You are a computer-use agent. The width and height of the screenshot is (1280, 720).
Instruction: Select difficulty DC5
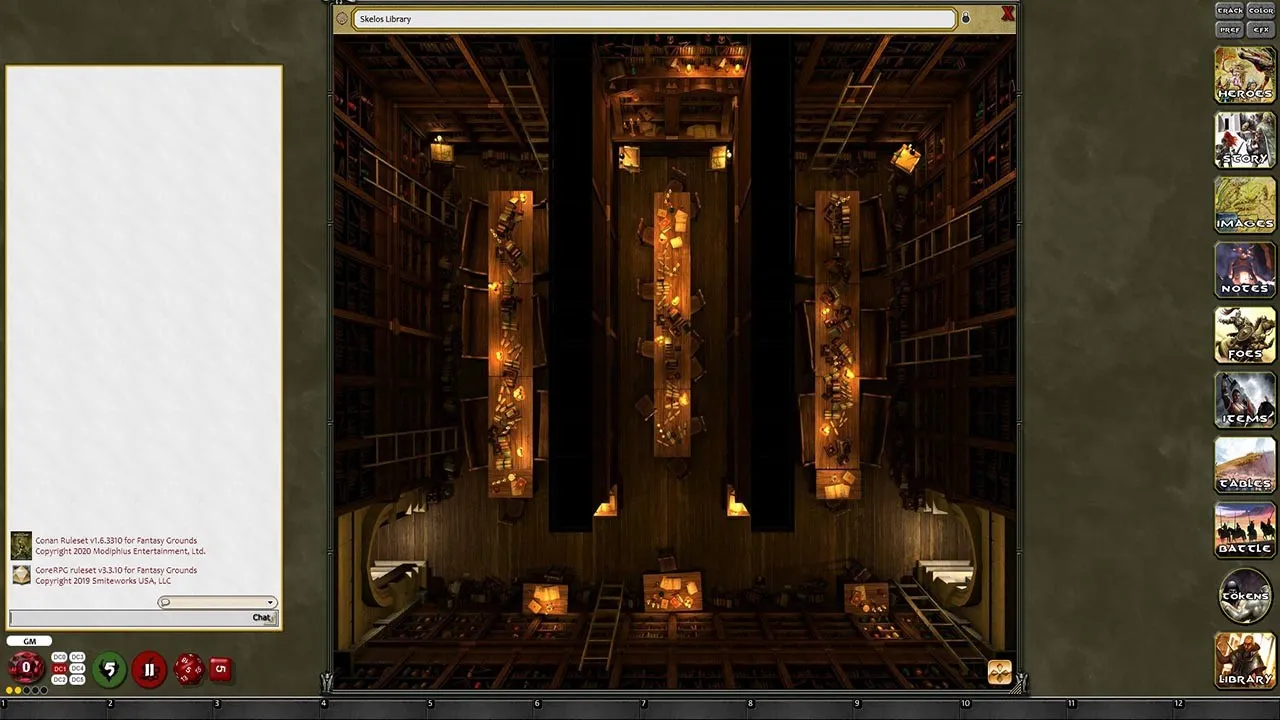(x=77, y=680)
